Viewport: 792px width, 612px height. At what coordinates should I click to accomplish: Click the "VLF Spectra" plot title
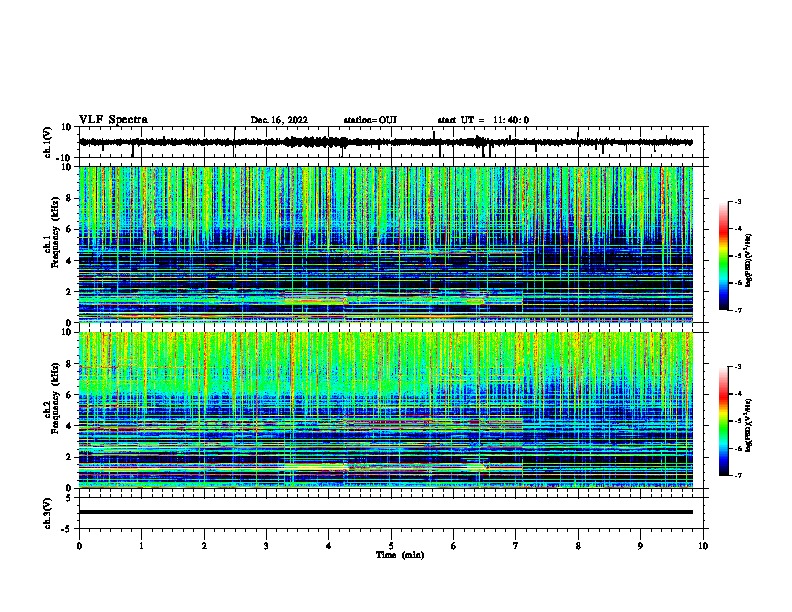click(x=113, y=120)
